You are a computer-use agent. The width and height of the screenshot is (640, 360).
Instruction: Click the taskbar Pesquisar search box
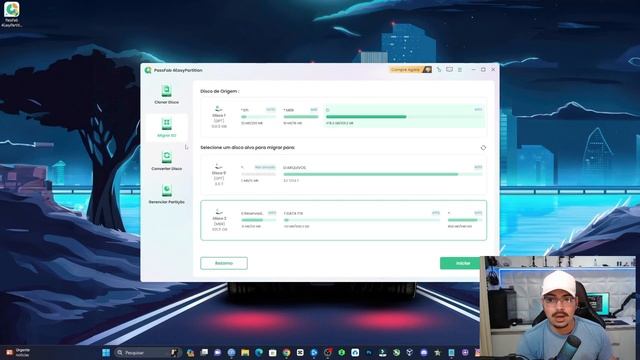(147, 353)
